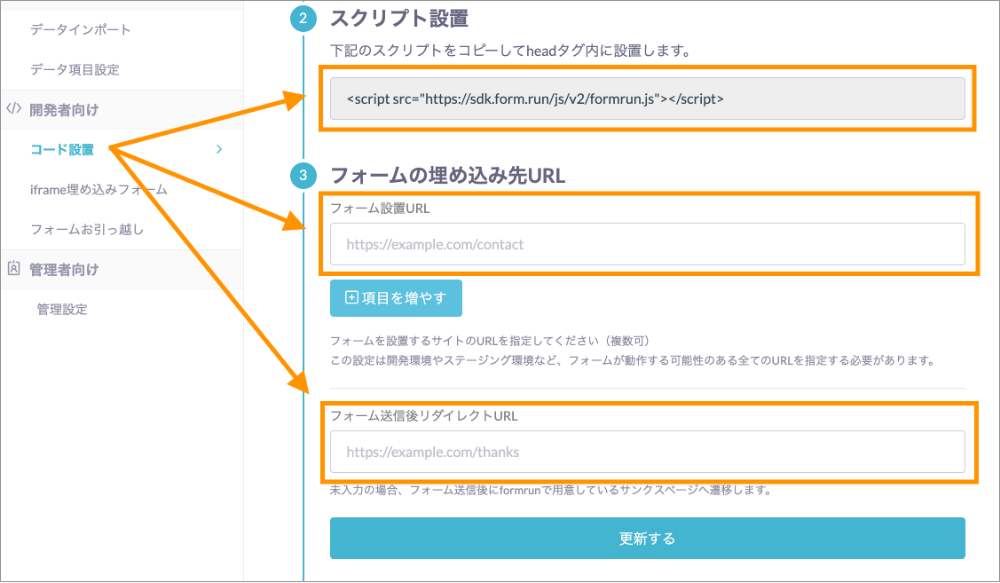Click the フォーム設置URL label
The image size is (1000, 583).
tap(380, 209)
